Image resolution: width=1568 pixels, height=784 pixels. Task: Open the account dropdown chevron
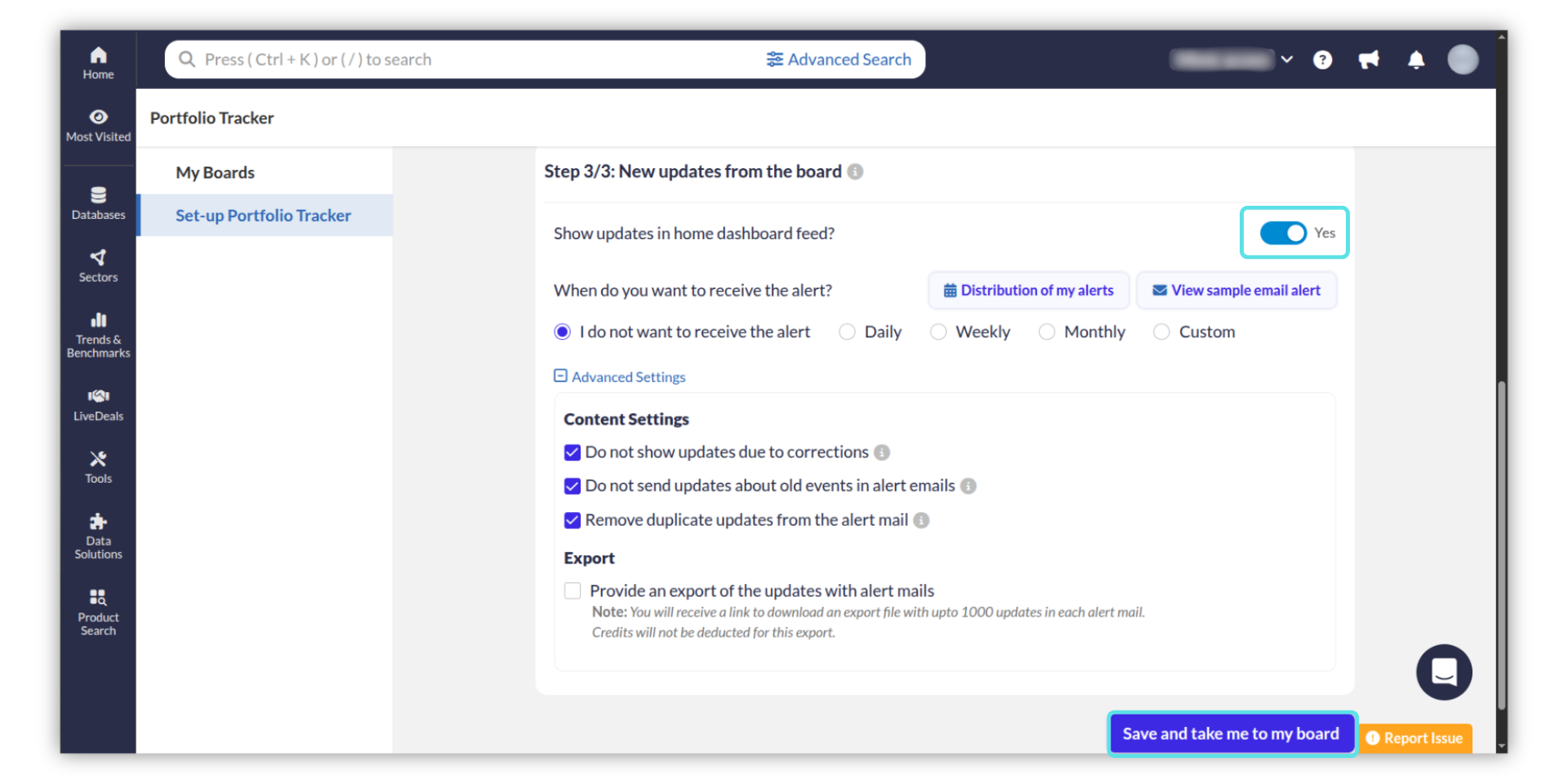pos(1287,60)
